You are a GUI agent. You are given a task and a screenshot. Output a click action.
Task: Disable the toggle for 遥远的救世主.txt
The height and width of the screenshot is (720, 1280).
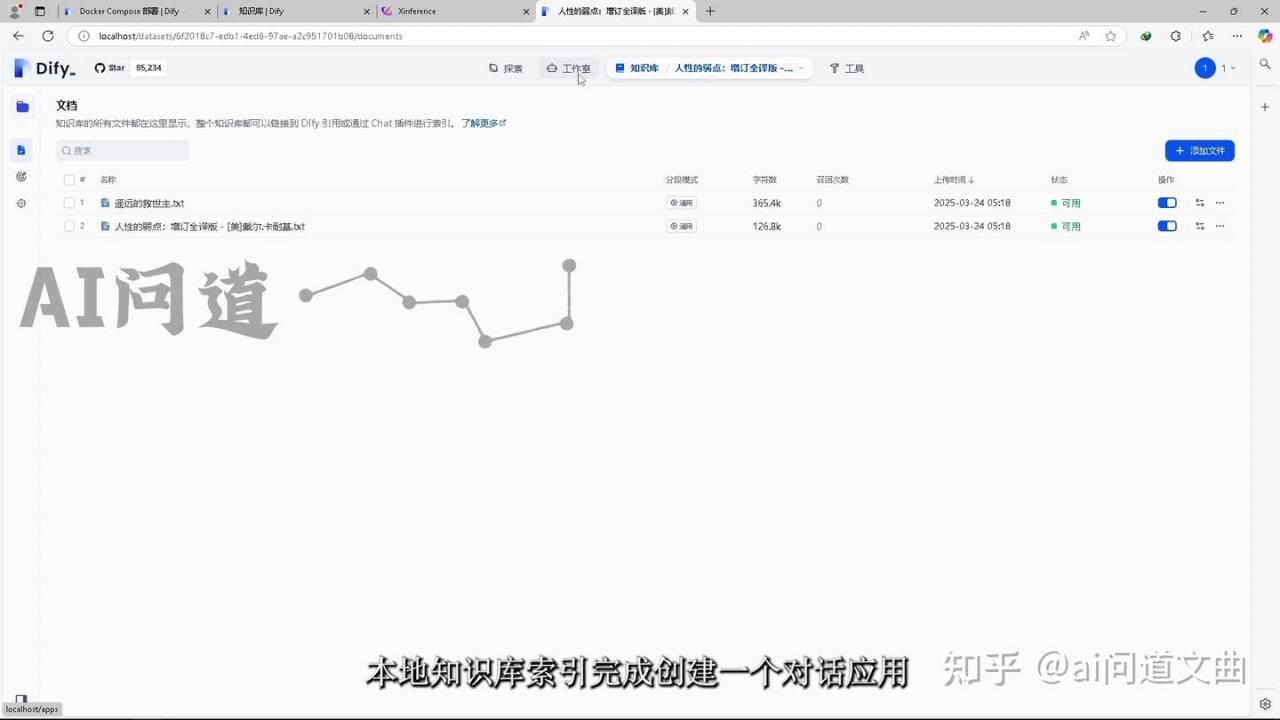click(x=1167, y=203)
